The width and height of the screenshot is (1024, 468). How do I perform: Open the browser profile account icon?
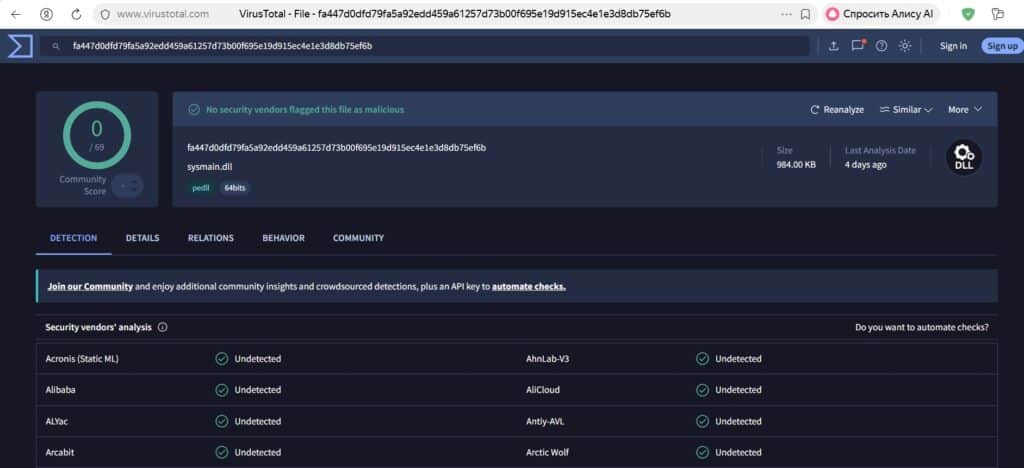pyautogui.click(x=46, y=14)
